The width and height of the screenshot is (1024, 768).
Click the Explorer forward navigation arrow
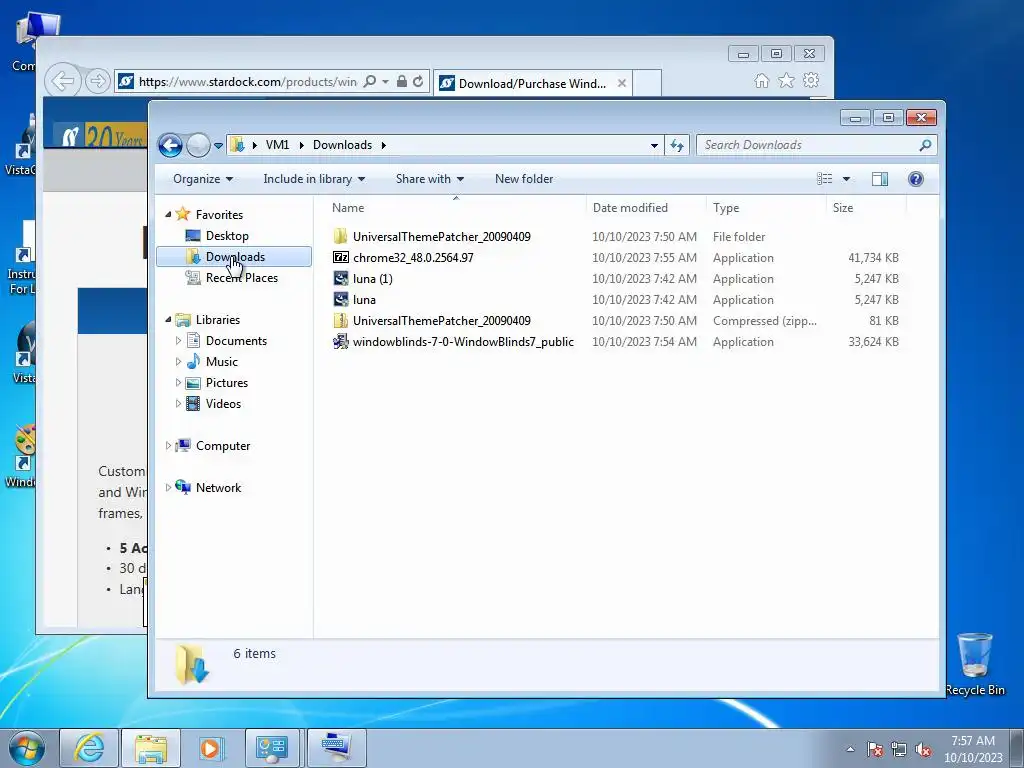[198, 145]
